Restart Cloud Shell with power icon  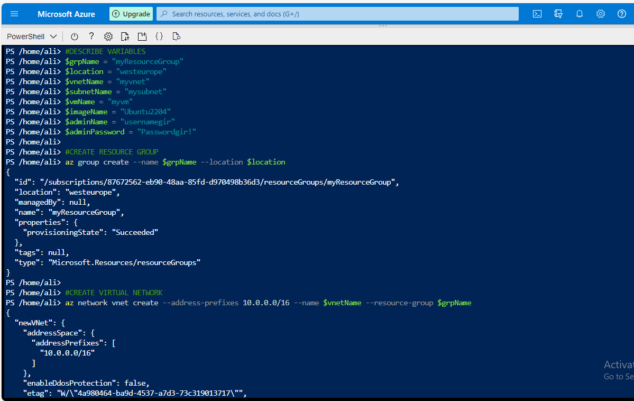(x=75, y=36)
